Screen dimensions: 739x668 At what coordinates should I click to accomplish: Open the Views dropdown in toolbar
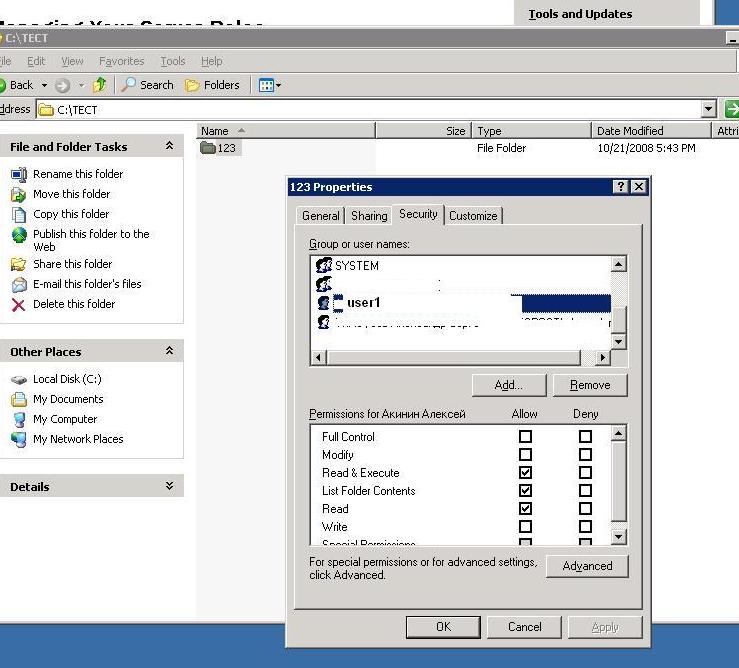(x=270, y=85)
